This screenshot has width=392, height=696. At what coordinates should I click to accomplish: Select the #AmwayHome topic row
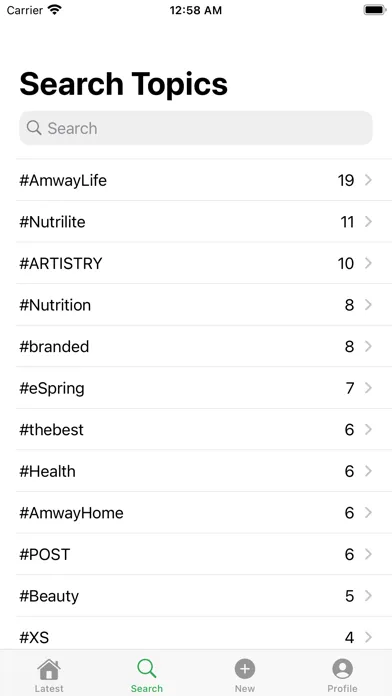(x=204, y=513)
